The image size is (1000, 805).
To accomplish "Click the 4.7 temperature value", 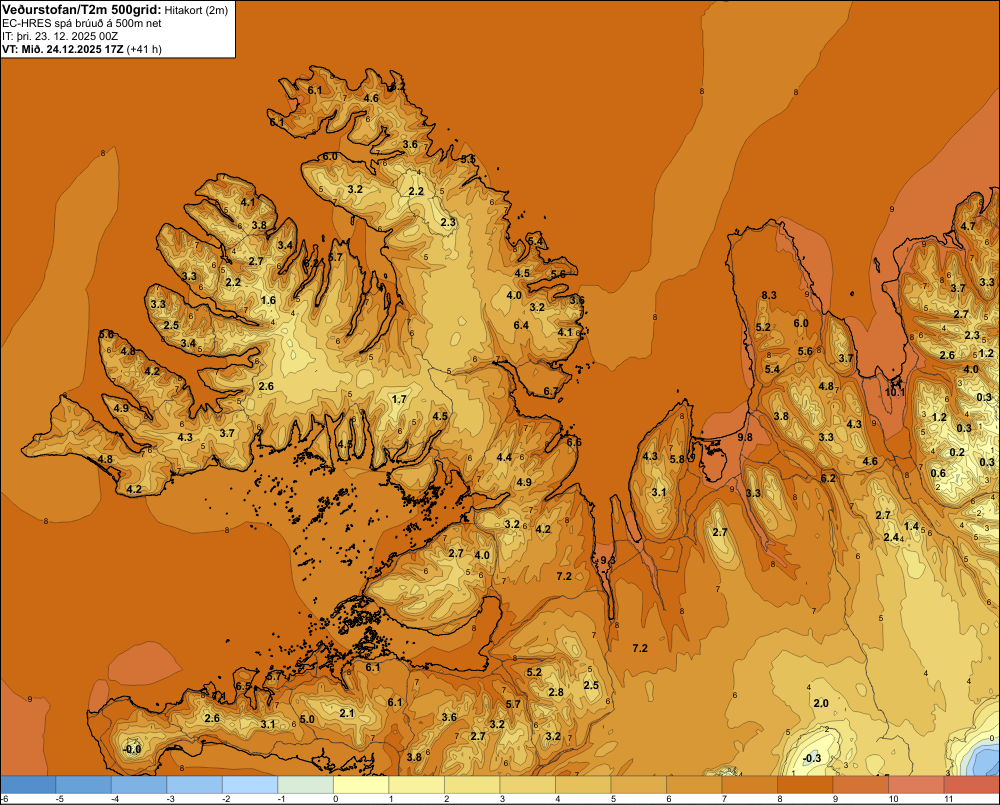I will click(967, 226).
